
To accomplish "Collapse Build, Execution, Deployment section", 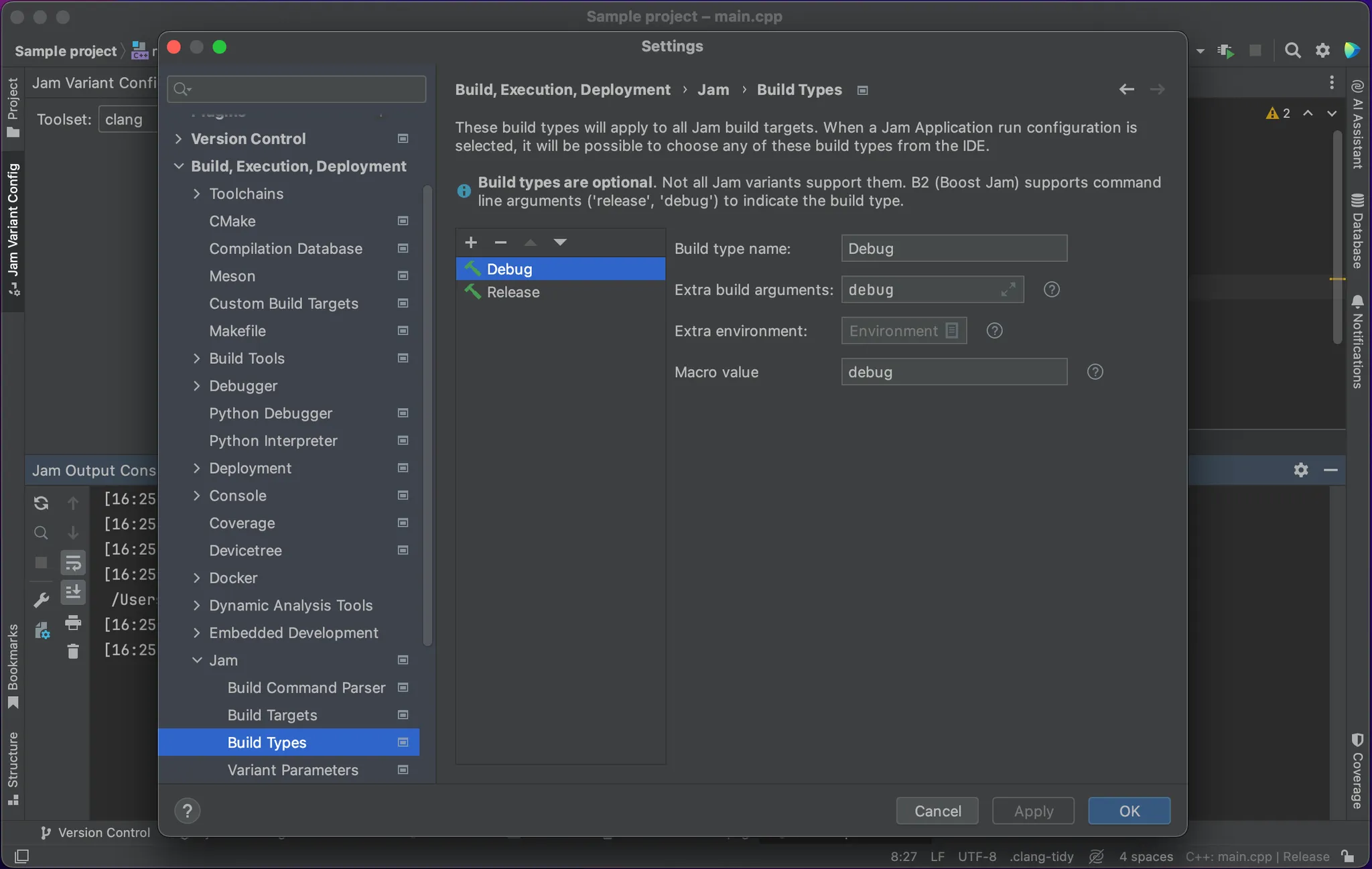I will (178, 166).
